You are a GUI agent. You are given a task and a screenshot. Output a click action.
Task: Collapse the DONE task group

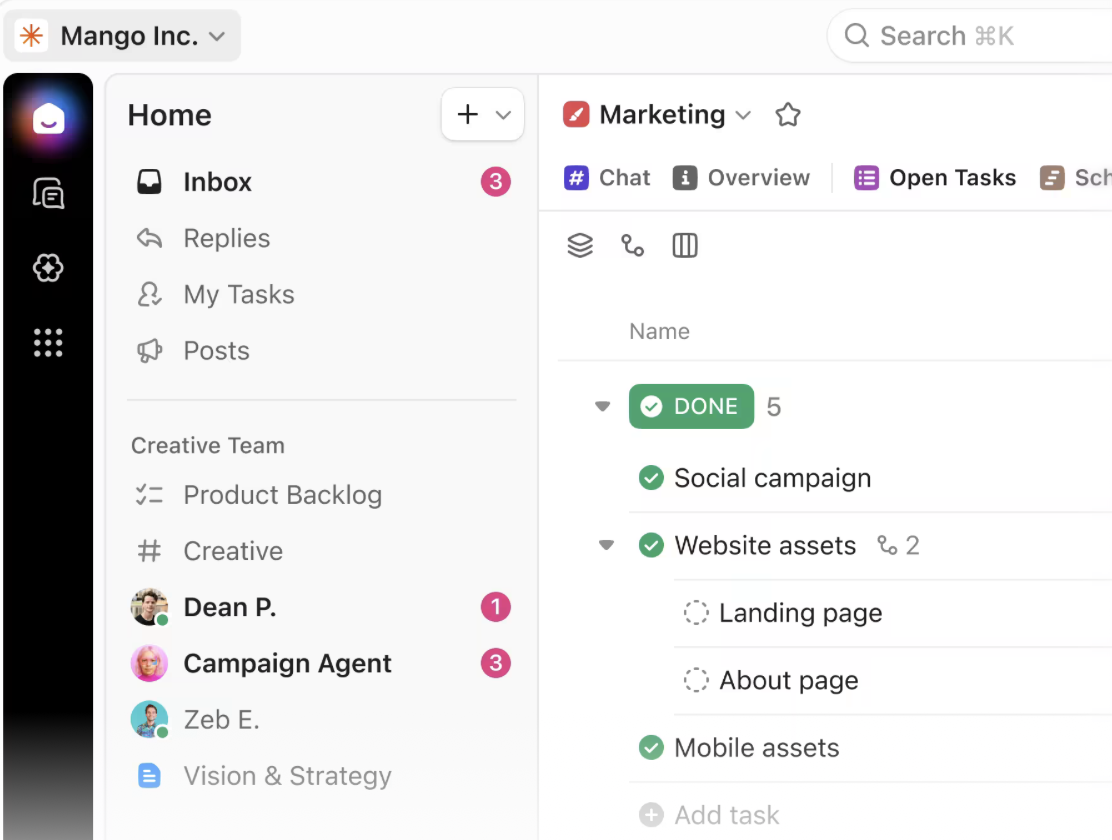click(x=602, y=407)
